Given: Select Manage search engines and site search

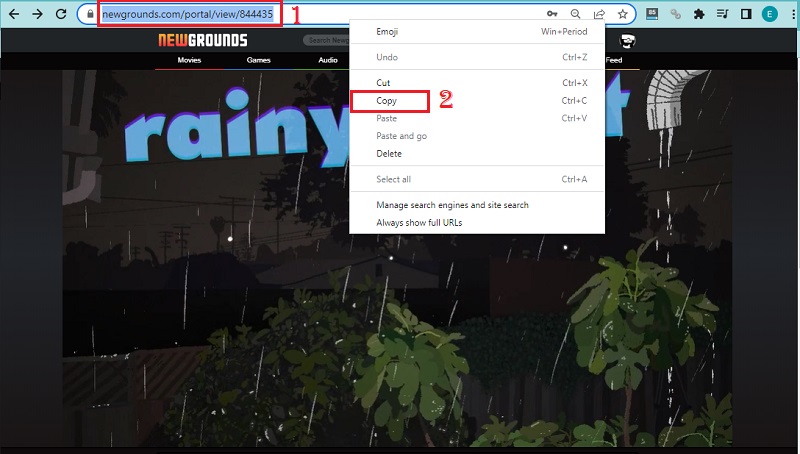Looking at the screenshot, I should (477, 205).
